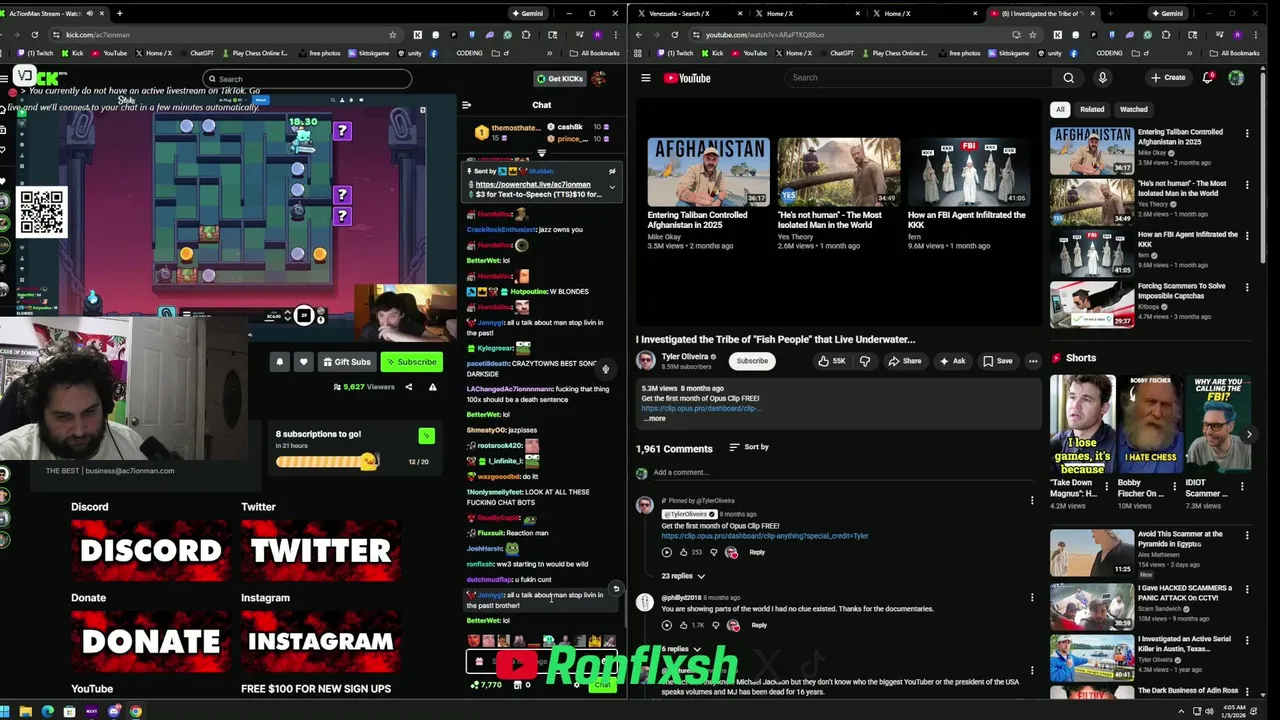The image size is (1280, 720).
Task: Start YouTube voice search with microphone
Action: tap(1102, 78)
